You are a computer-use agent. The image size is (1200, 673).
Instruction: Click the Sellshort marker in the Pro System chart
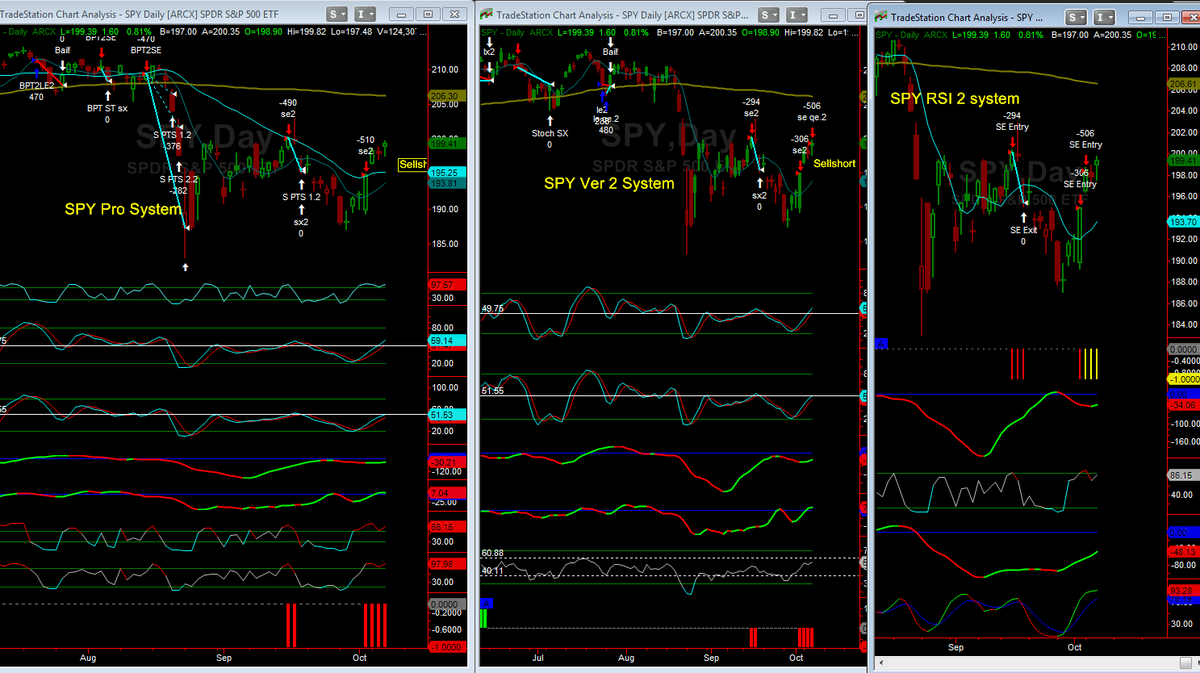pyautogui.click(x=413, y=163)
